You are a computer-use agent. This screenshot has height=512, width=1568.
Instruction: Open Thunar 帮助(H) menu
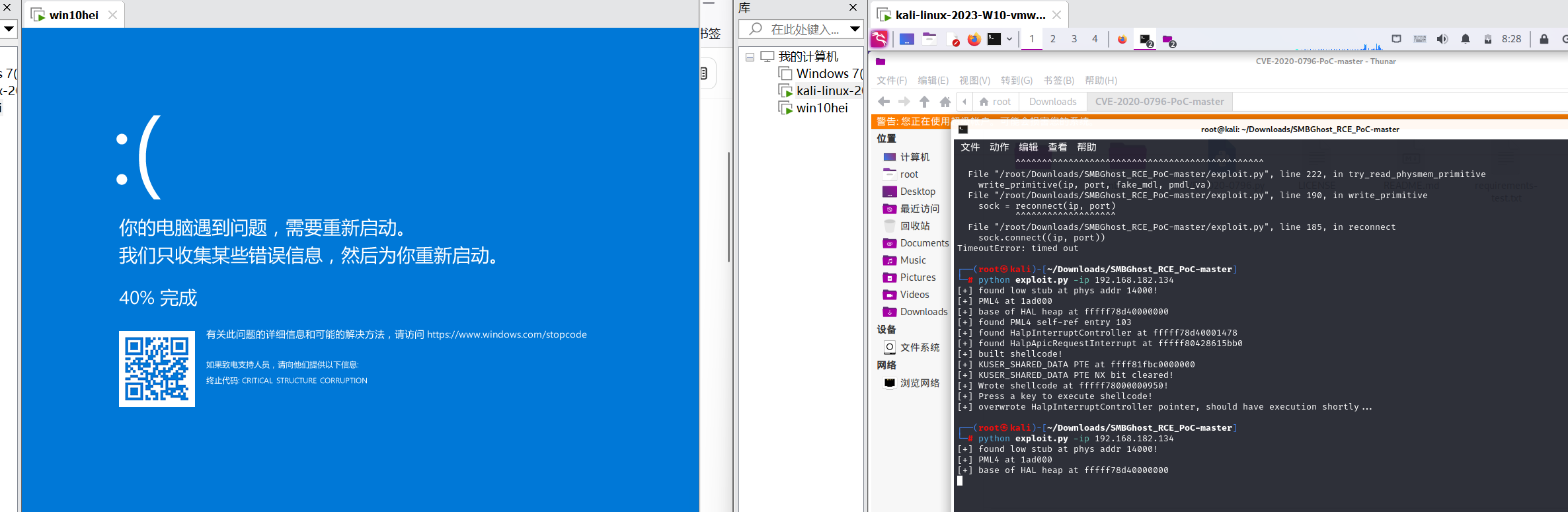click(x=1101, y=81)
